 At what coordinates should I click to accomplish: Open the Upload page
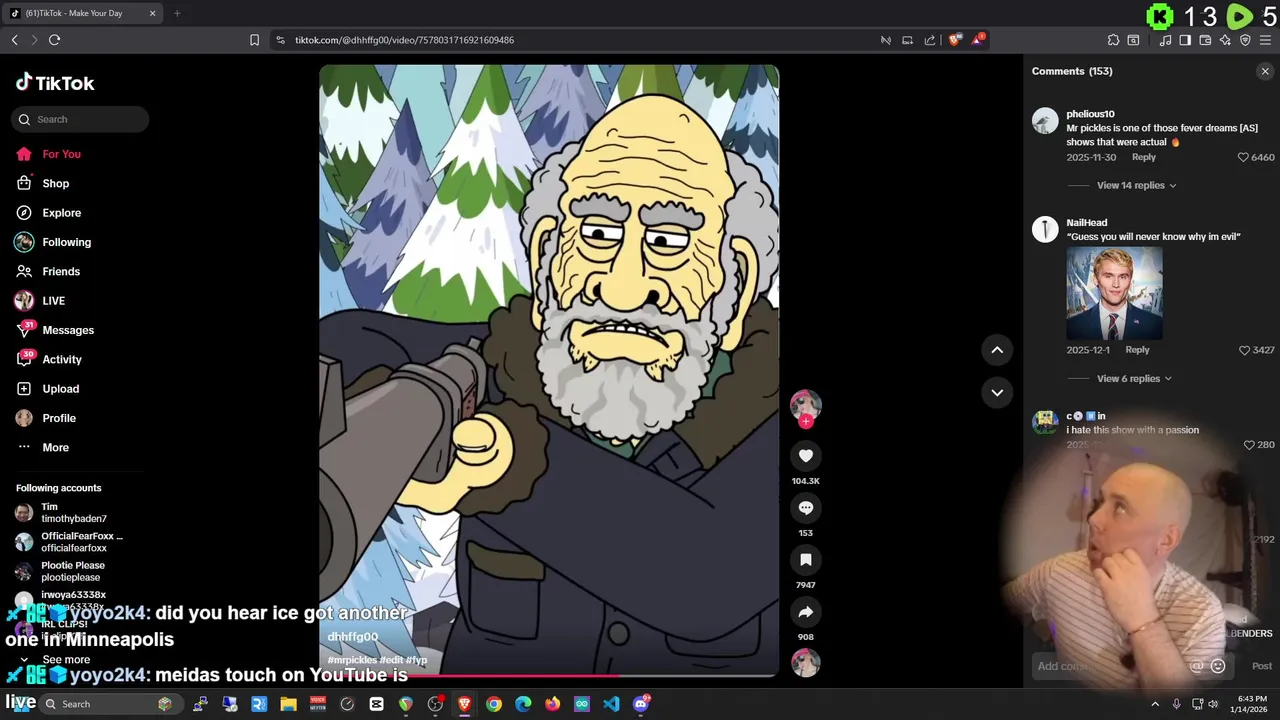tap(60, 389)
